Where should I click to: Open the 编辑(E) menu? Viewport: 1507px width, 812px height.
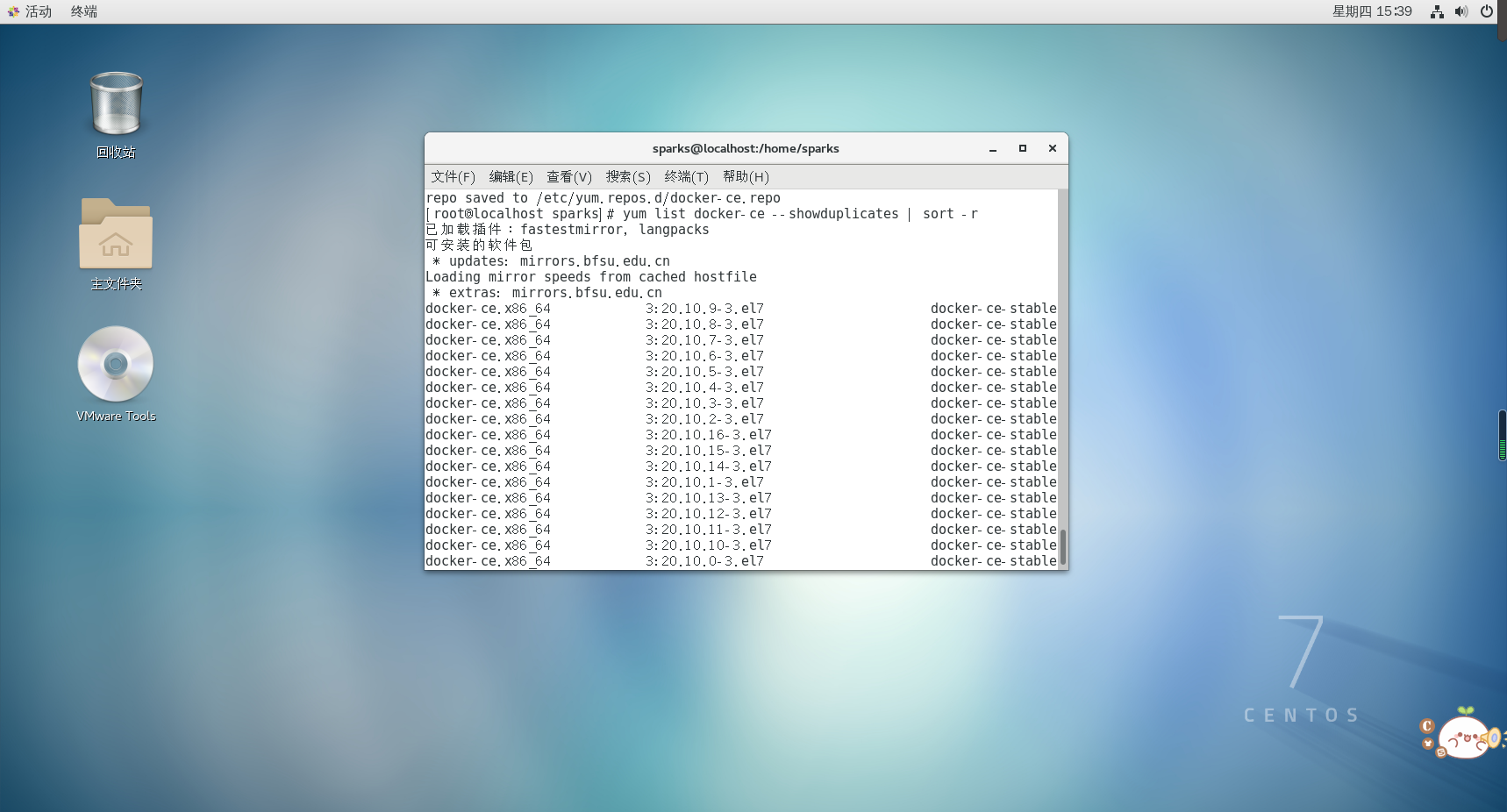point(511,177)
